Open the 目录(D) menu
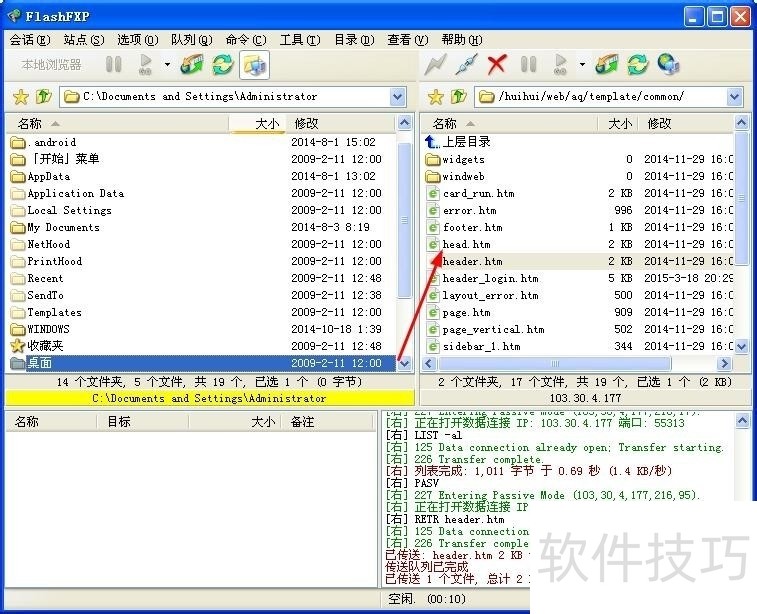This screenshot has height=614, width=757. (x=354, y=40)
